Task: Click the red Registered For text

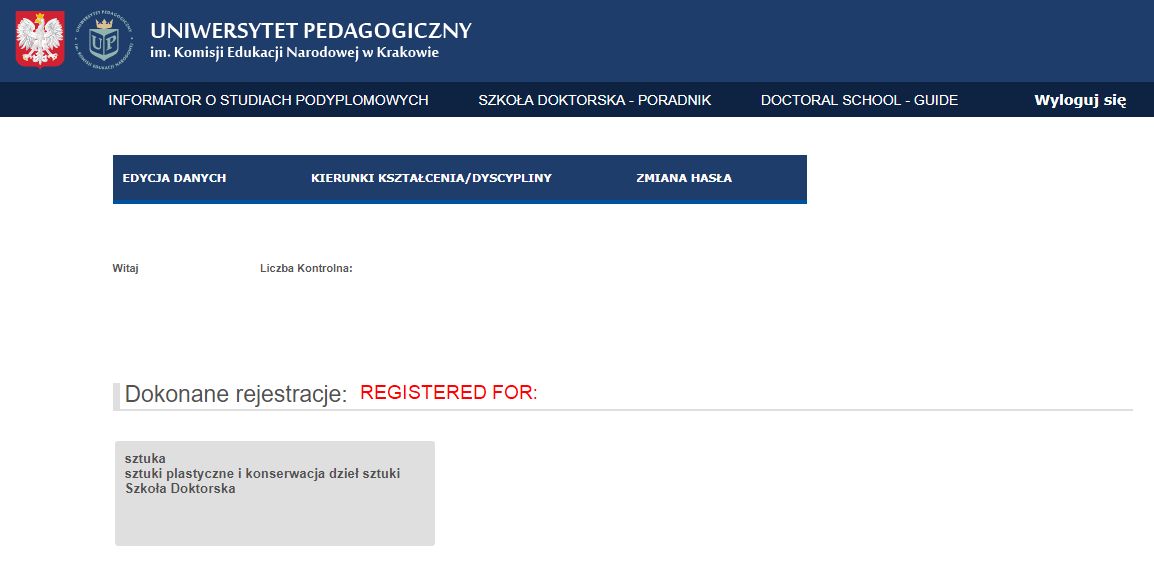Action: click(x=448, y=393)
